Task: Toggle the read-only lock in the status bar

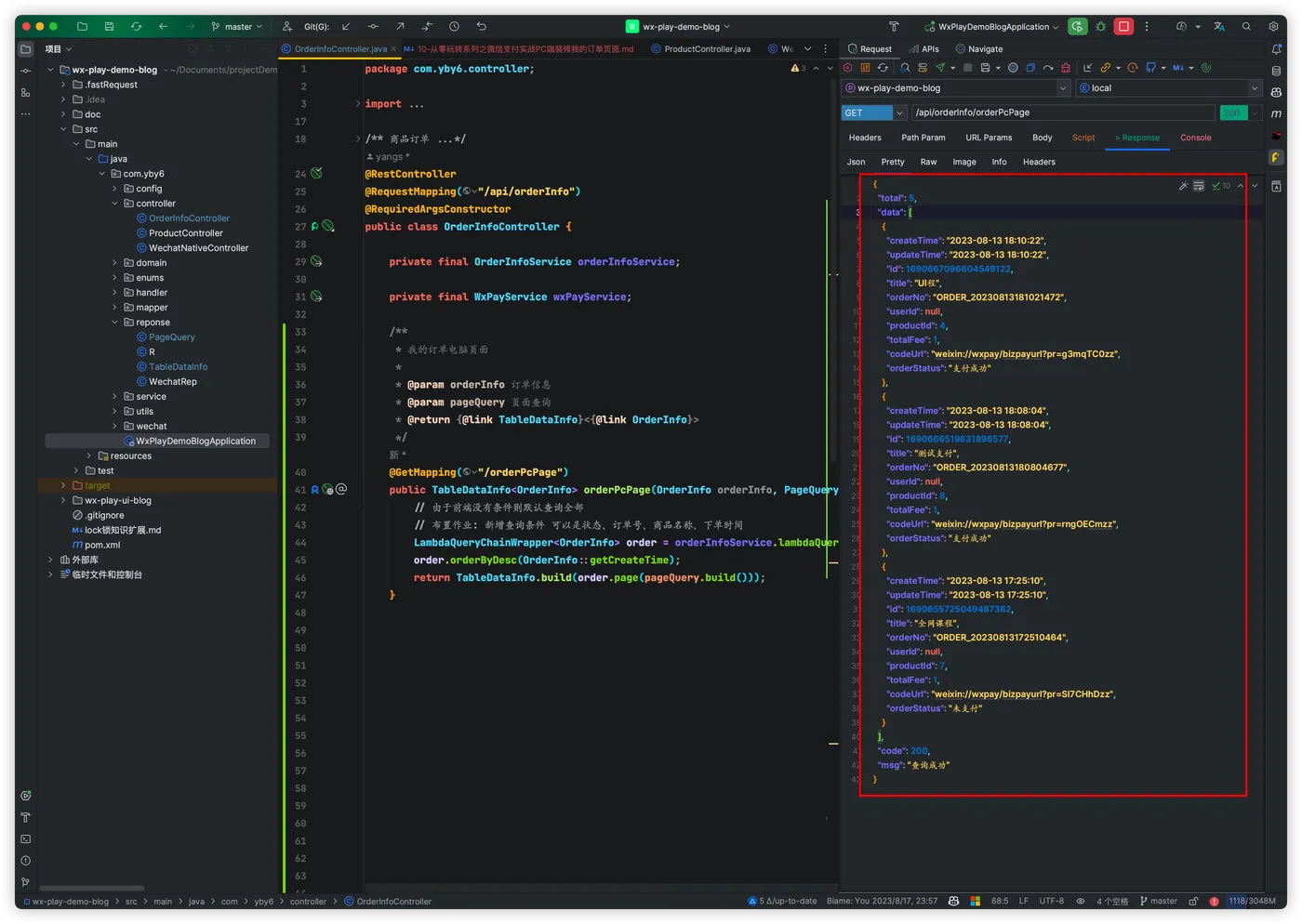Action: point(1193,902)
